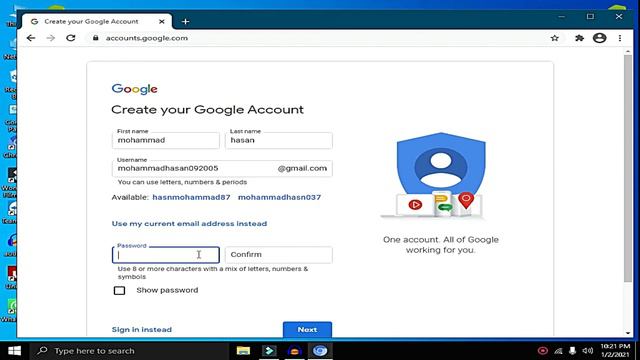Click the blue Next button
The height and width of the screenshot is (360, 640).
click(x=307, y=329)
